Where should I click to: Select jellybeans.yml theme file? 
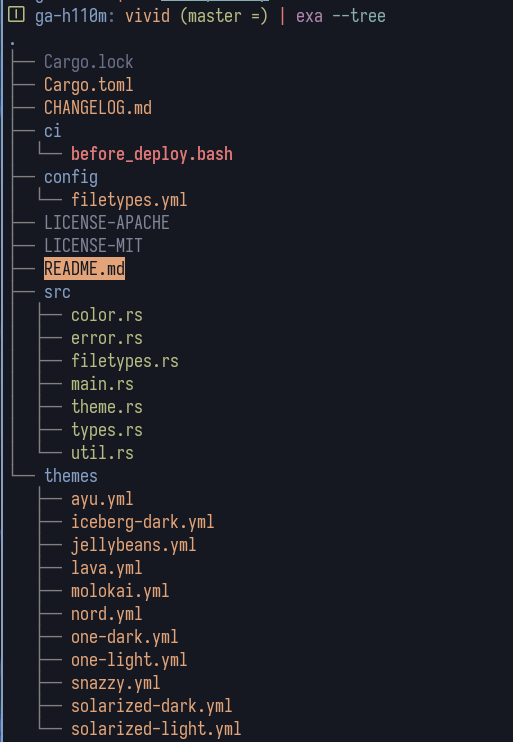coord(133,545)
